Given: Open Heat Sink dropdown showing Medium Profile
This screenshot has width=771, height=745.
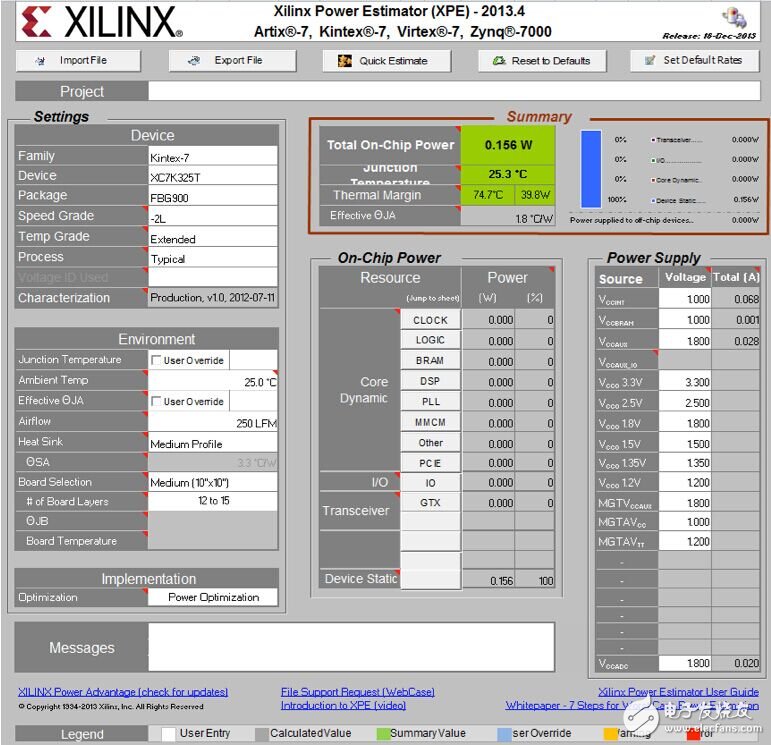Looking at the screenshot, I should click(x=212, y=443).
